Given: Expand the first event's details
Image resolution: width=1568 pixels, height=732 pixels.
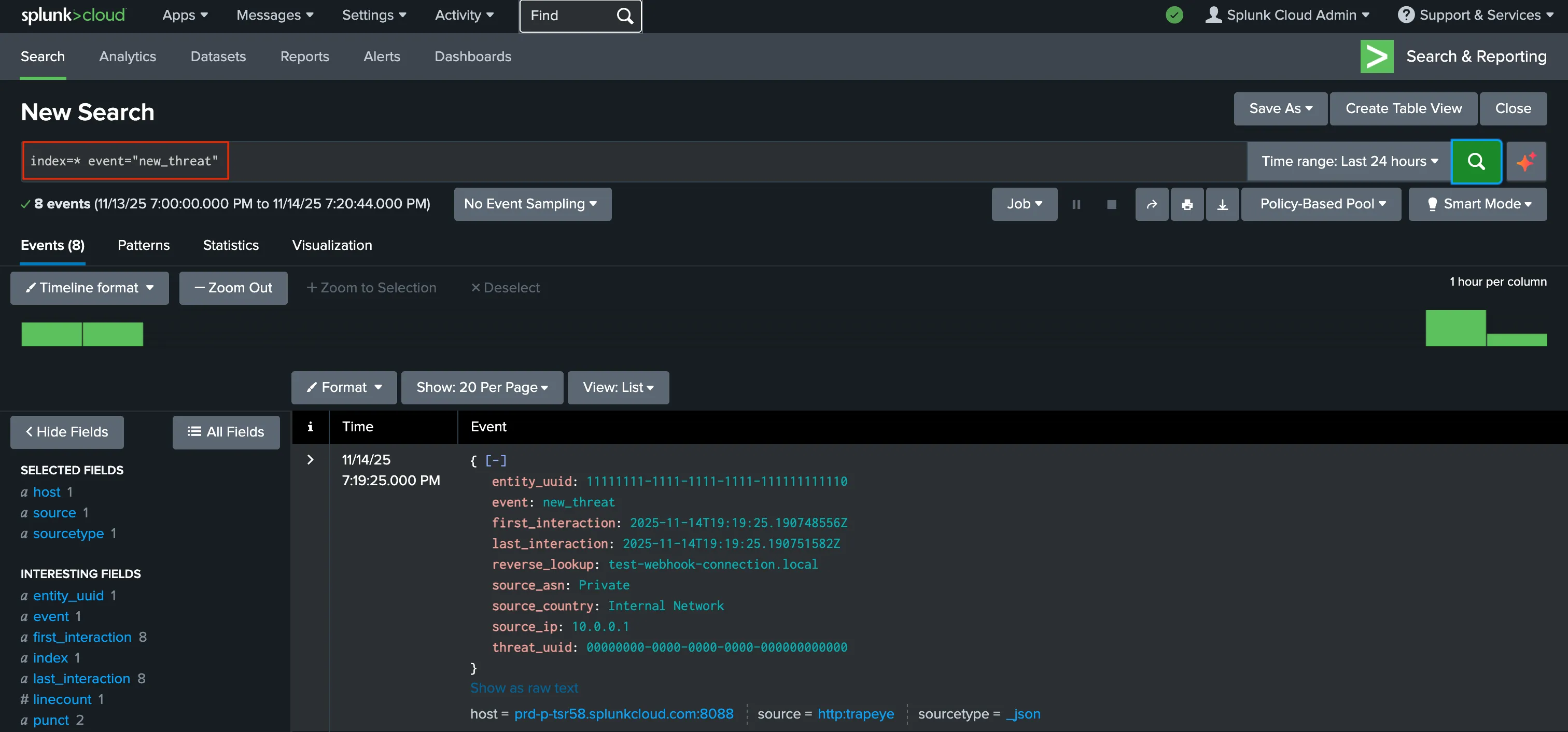Looking at the screenshot, I should click(311, 459).
